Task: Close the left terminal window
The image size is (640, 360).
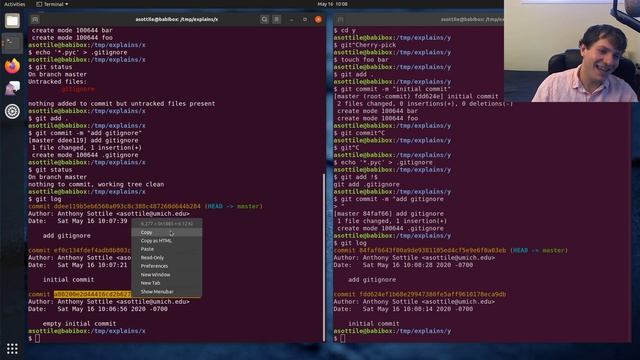Action: point(318,19)
